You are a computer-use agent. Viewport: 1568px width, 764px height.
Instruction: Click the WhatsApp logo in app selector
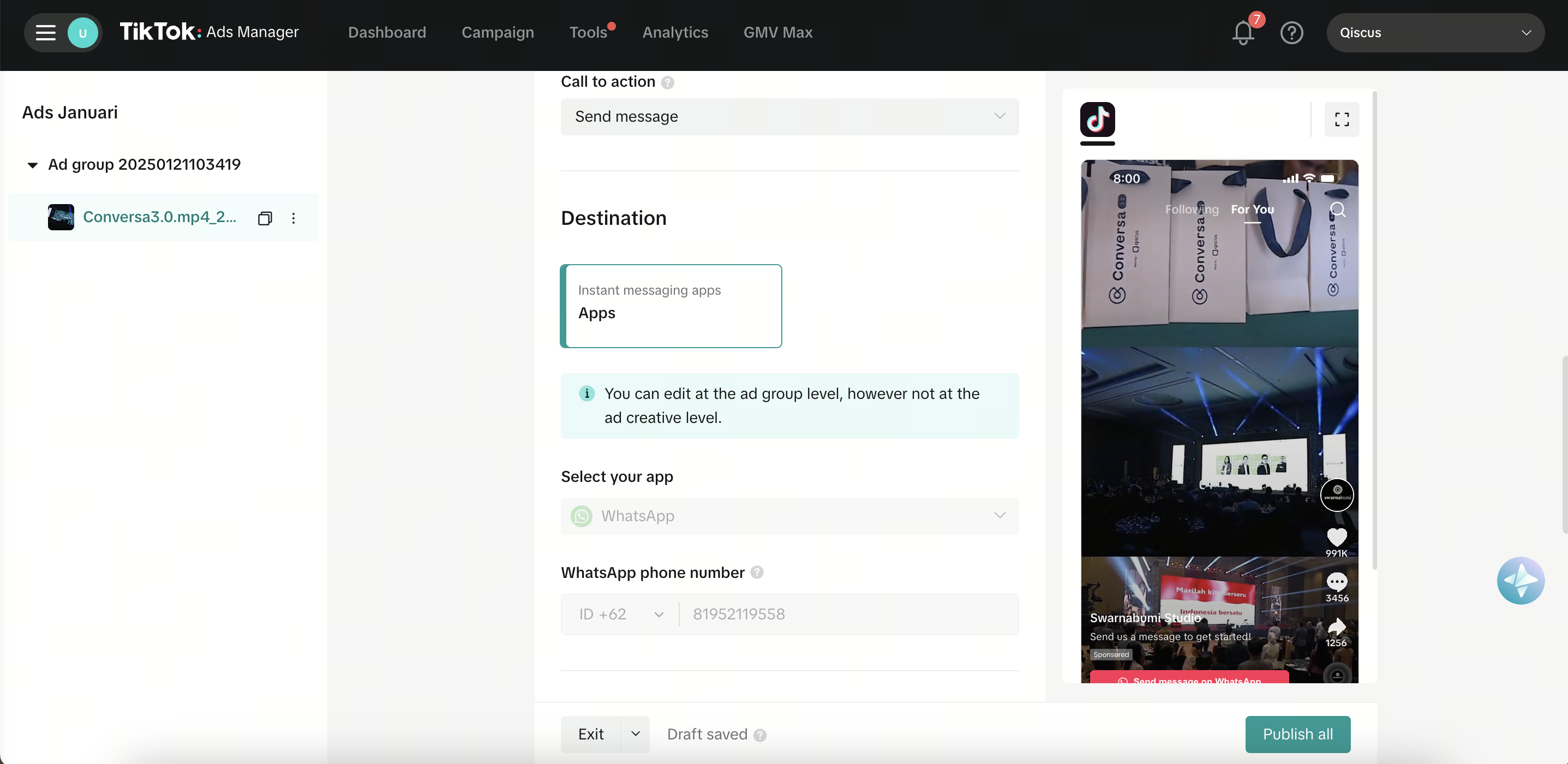581,516
